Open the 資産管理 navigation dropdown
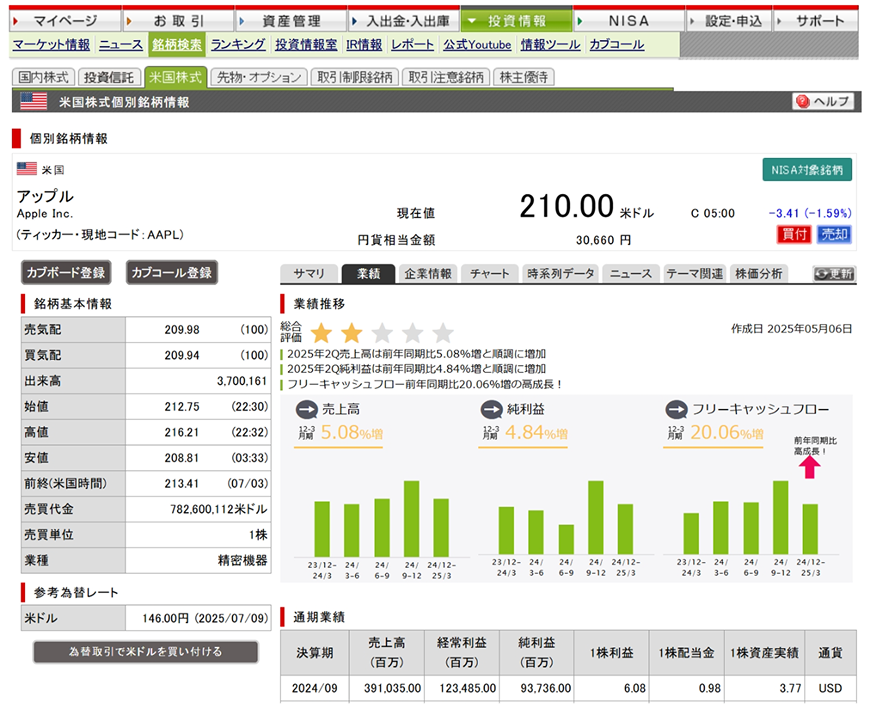This screenshot has height=704, width=870. tap(291, 20)
